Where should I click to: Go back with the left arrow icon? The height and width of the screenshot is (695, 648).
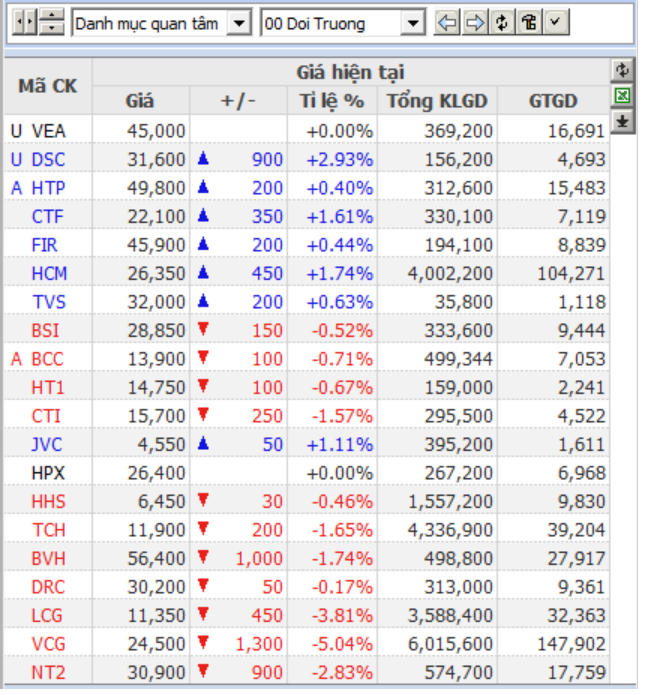447,22
